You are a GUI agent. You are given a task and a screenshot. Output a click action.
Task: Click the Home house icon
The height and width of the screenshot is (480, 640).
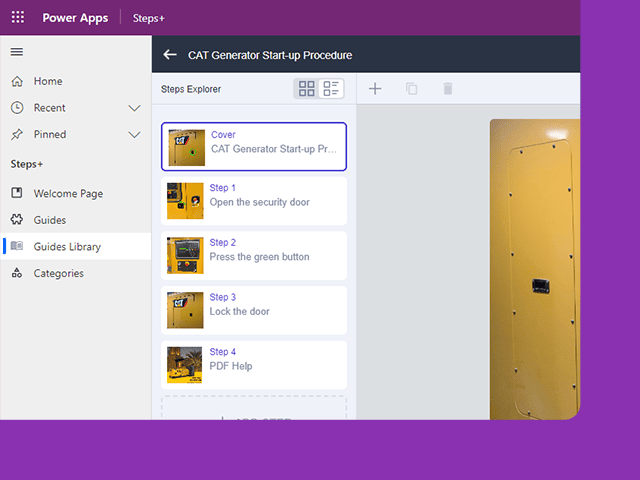coord(17,81)
